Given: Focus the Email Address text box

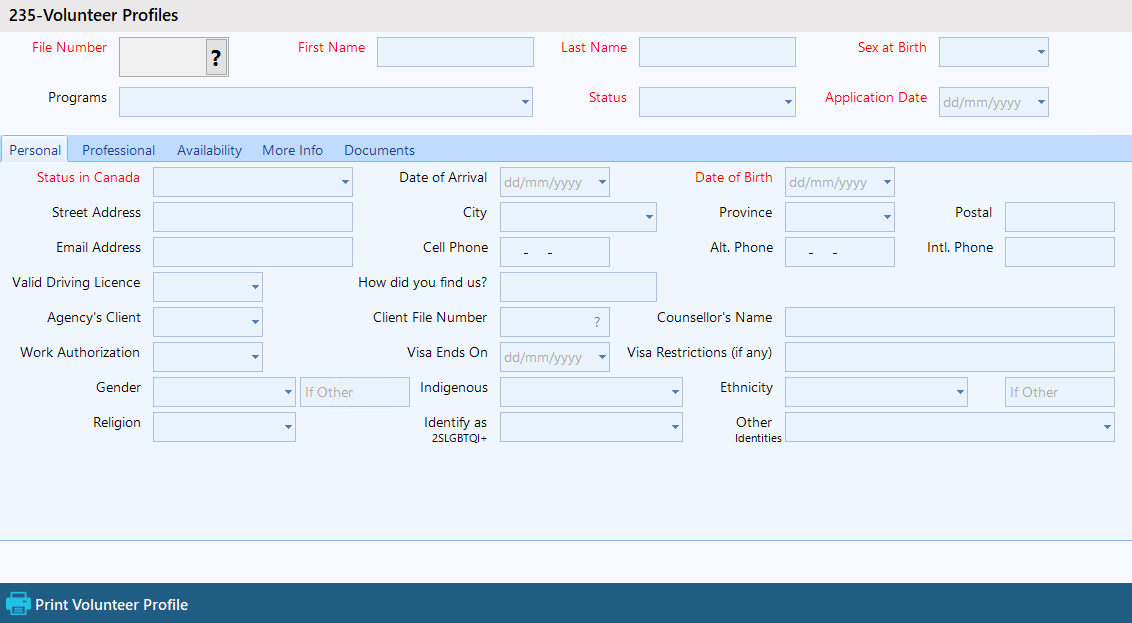Looking at the screenshot, I should tap(252, 252).
